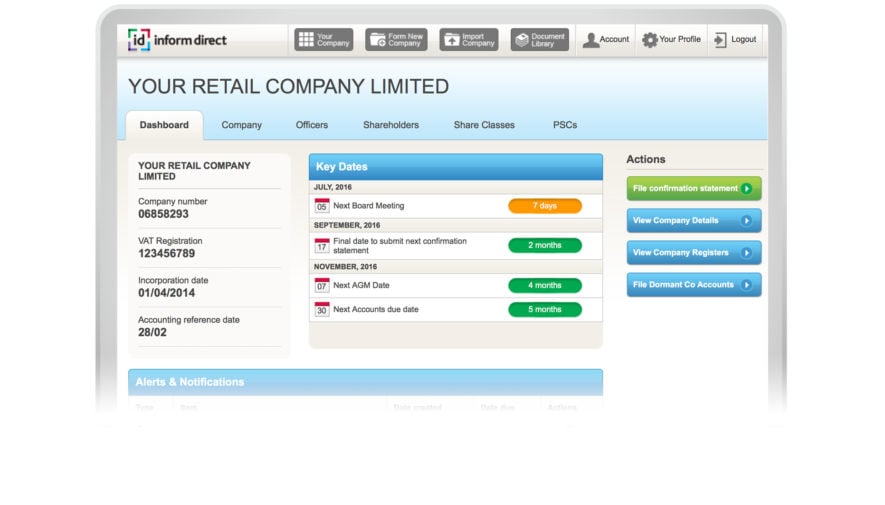This screenshot has height=505, width=885.
Task: Log out using the Logout icon
Action: (720, 40)
